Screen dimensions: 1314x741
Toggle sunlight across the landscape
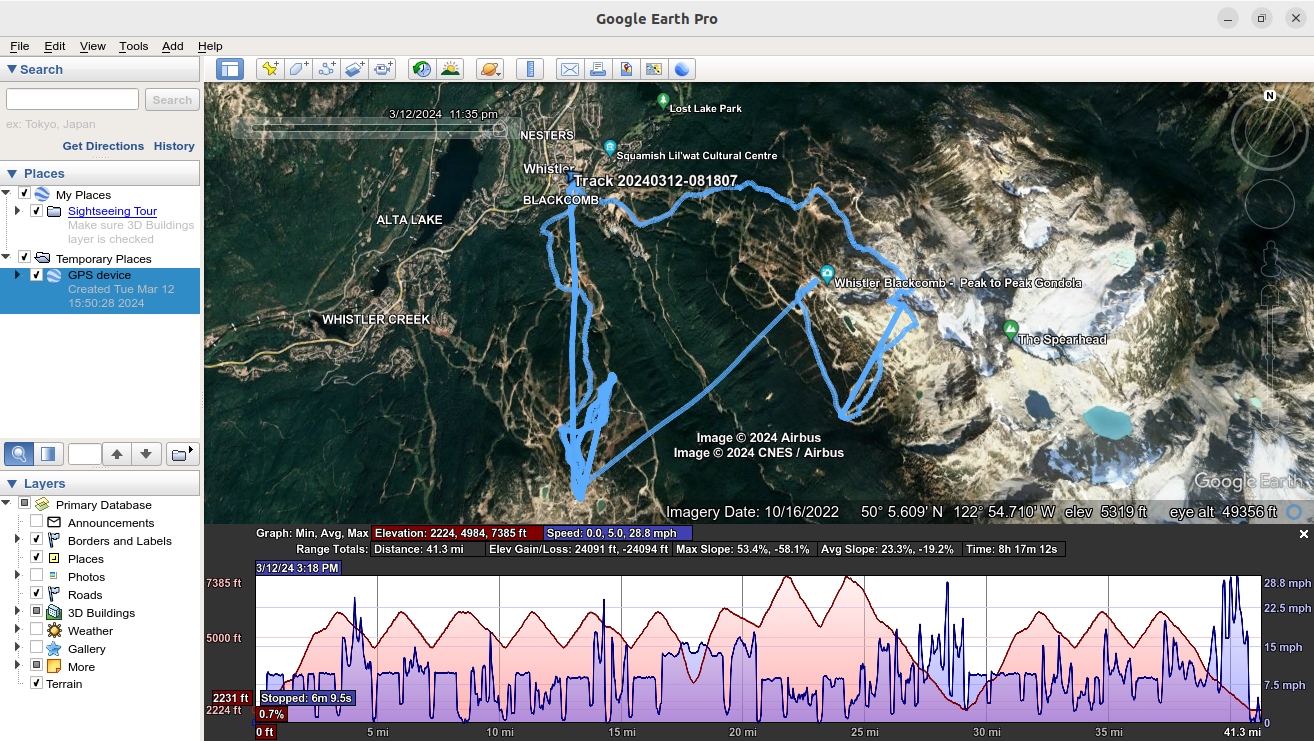pyautogui.click(x=451, y=69)
